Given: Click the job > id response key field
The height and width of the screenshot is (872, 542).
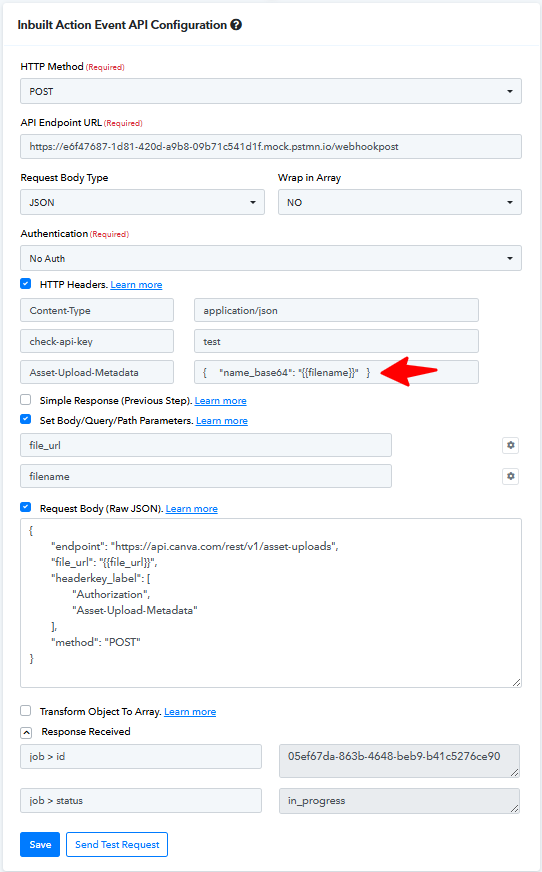Looking at the screenshot, I should (x=141, y=756).
